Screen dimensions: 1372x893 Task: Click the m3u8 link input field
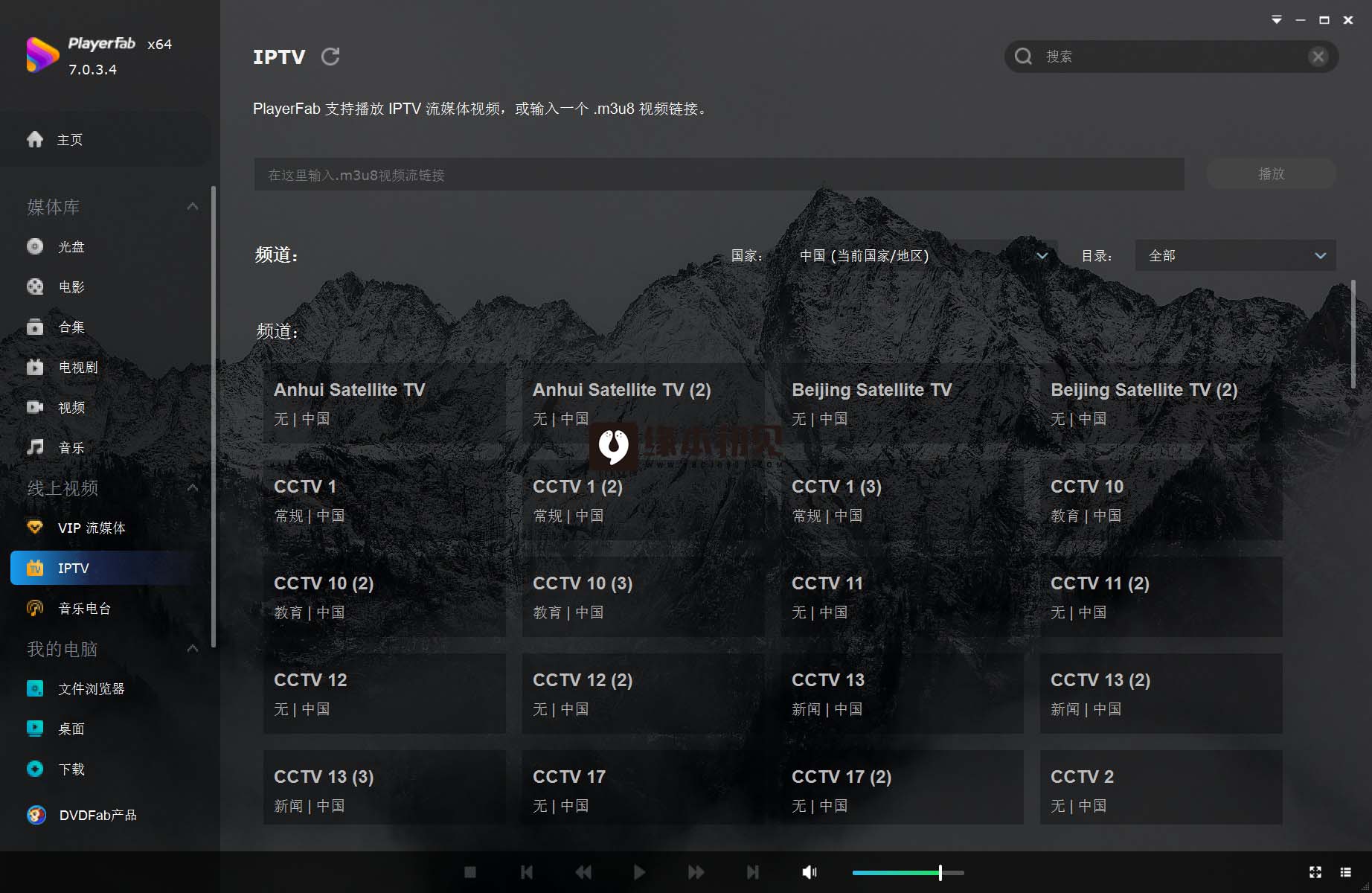coord(719,174)
